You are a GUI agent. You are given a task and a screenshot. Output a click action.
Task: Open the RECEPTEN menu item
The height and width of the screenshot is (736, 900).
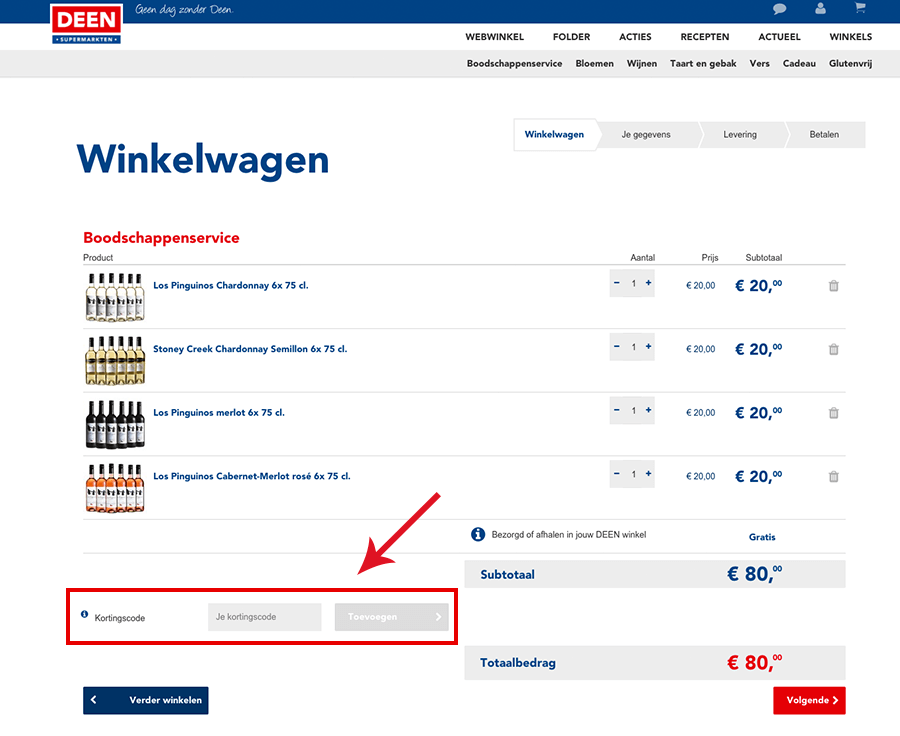coord(705,37)
